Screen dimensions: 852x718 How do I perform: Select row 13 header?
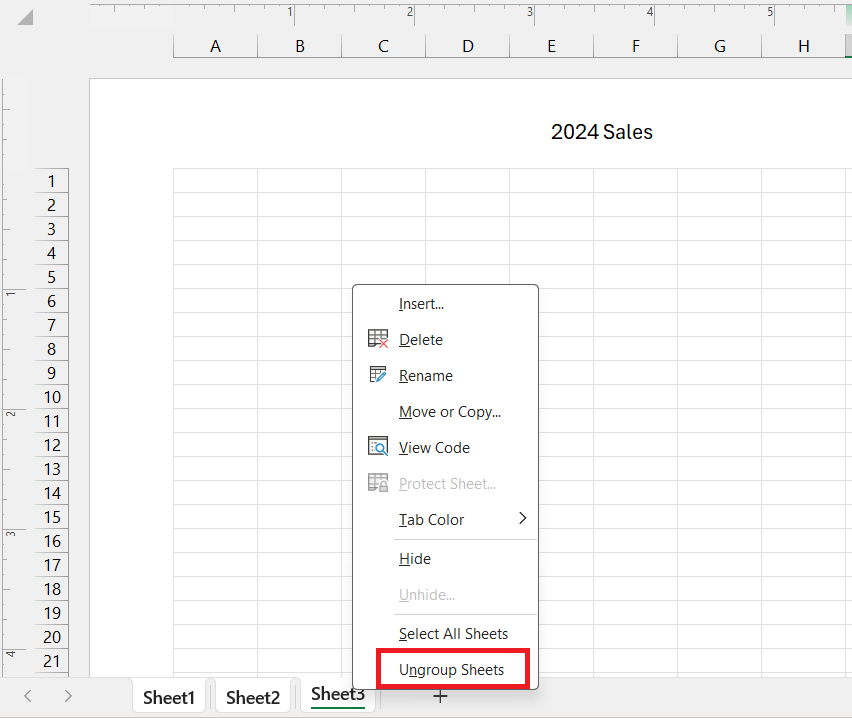[x=52, y=469]
